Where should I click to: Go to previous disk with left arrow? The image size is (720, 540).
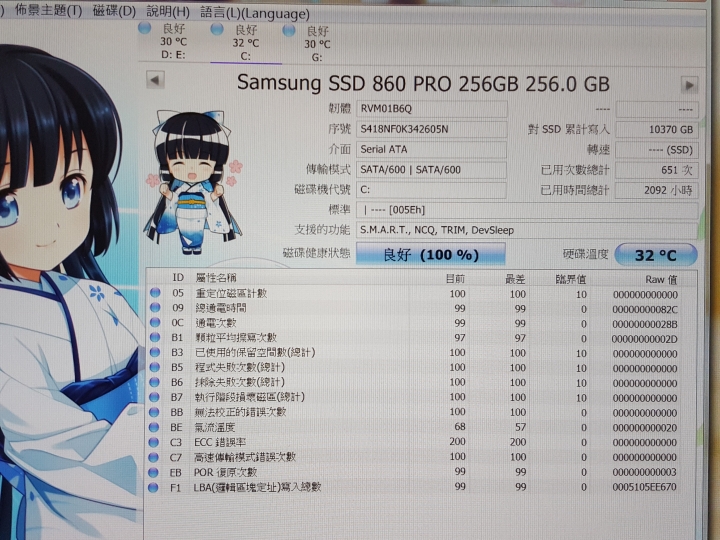tap(155, 80)
